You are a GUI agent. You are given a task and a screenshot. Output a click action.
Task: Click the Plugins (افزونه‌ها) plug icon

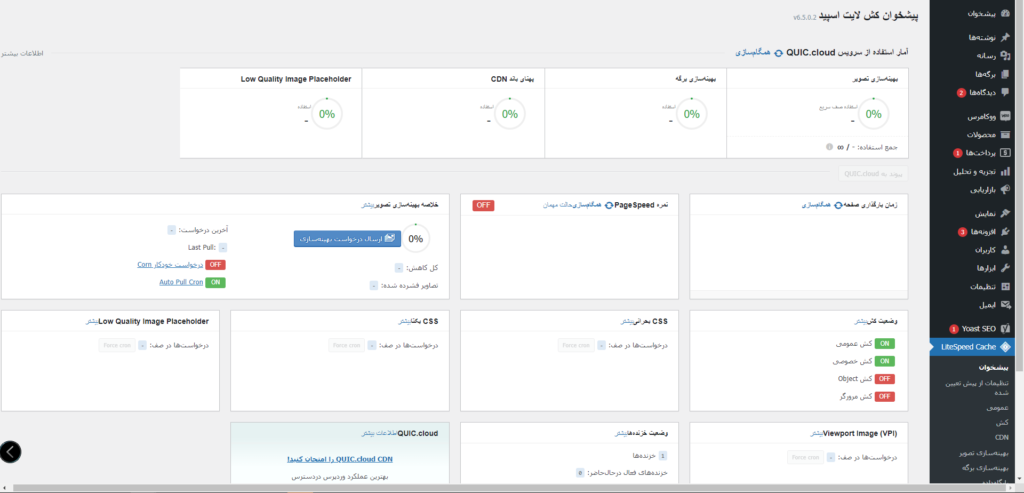(1005, 232)
